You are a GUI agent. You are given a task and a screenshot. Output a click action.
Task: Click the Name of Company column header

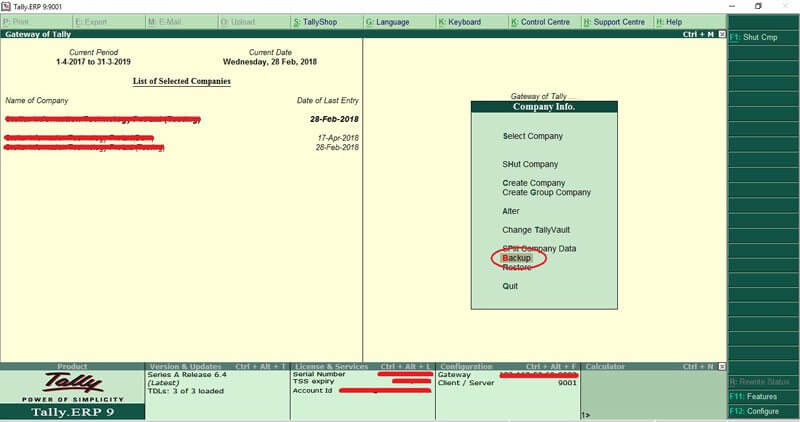tap(37, 101)
